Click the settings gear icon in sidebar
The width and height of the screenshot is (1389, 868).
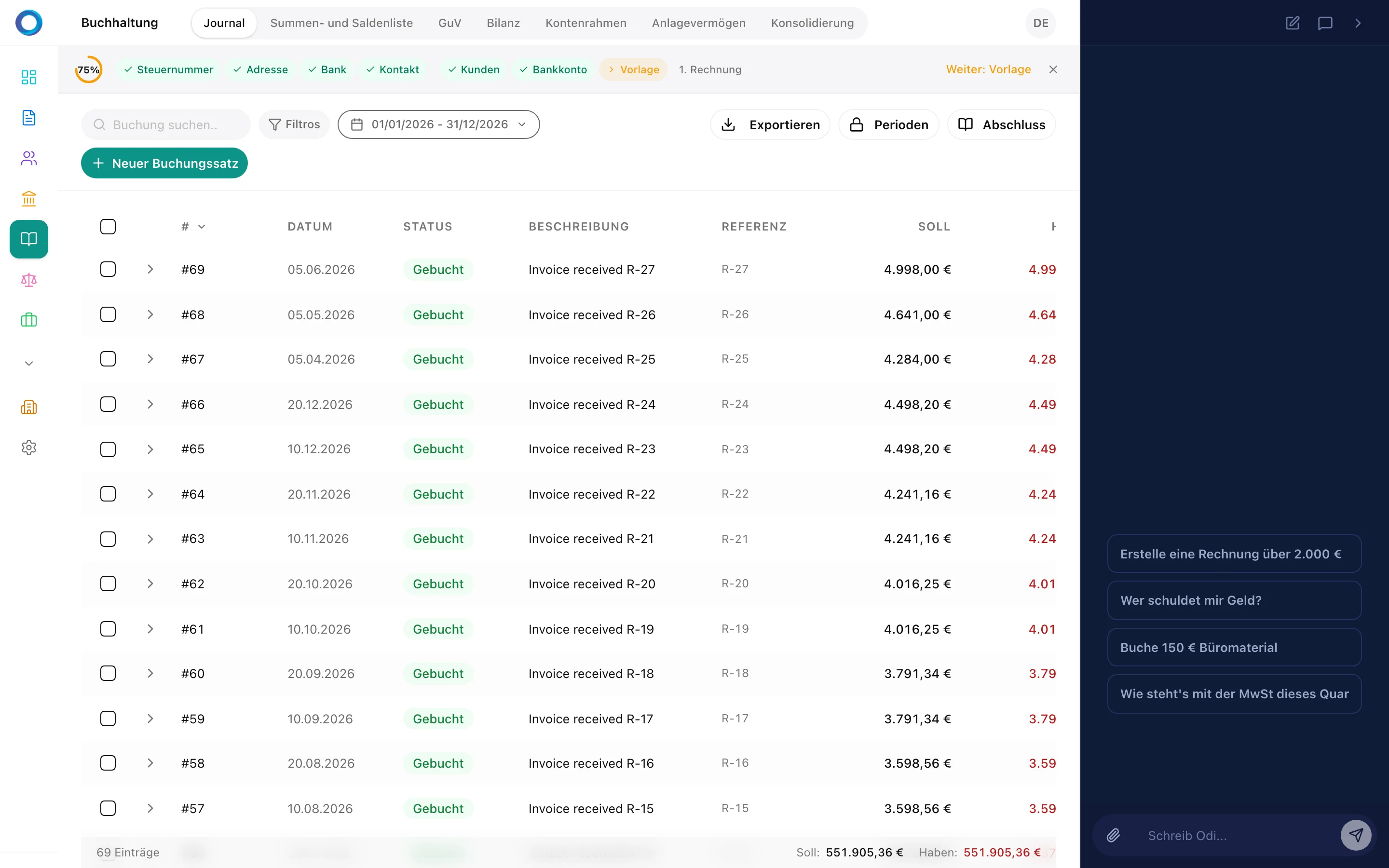click(29, 448)
